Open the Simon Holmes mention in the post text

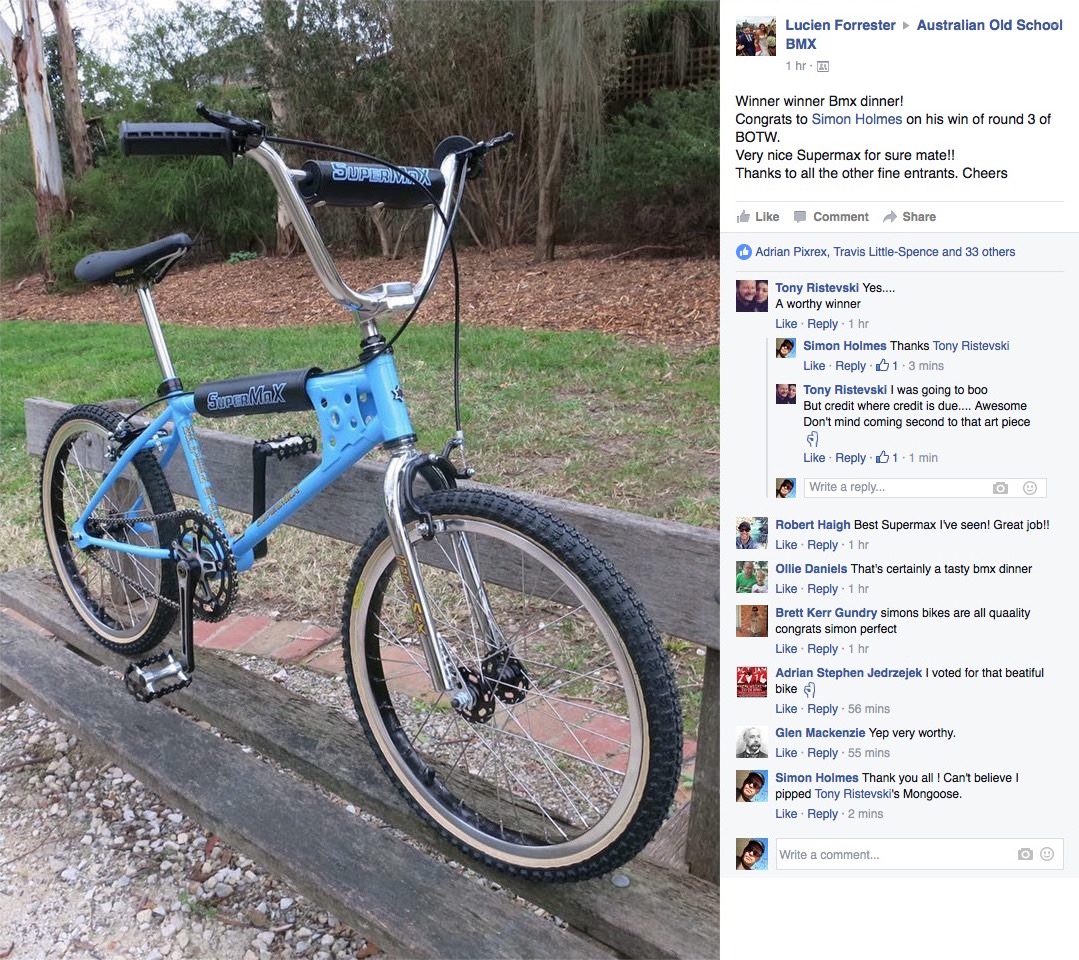[x=857, y=119]
